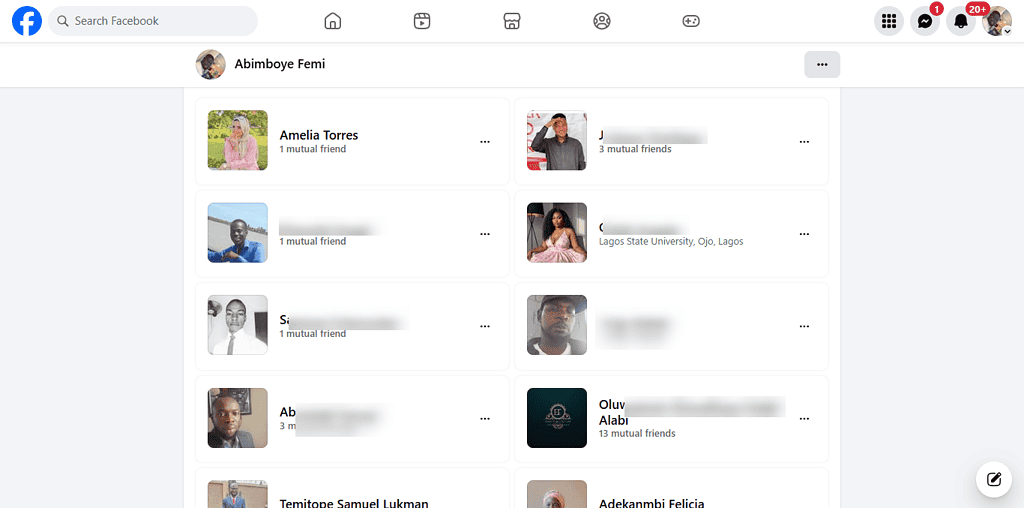Image resolution: width=1024 pixels, height=508 pixels.
Task: Click dark logo thumbnail for Alabi
Action: pos(557,418)
